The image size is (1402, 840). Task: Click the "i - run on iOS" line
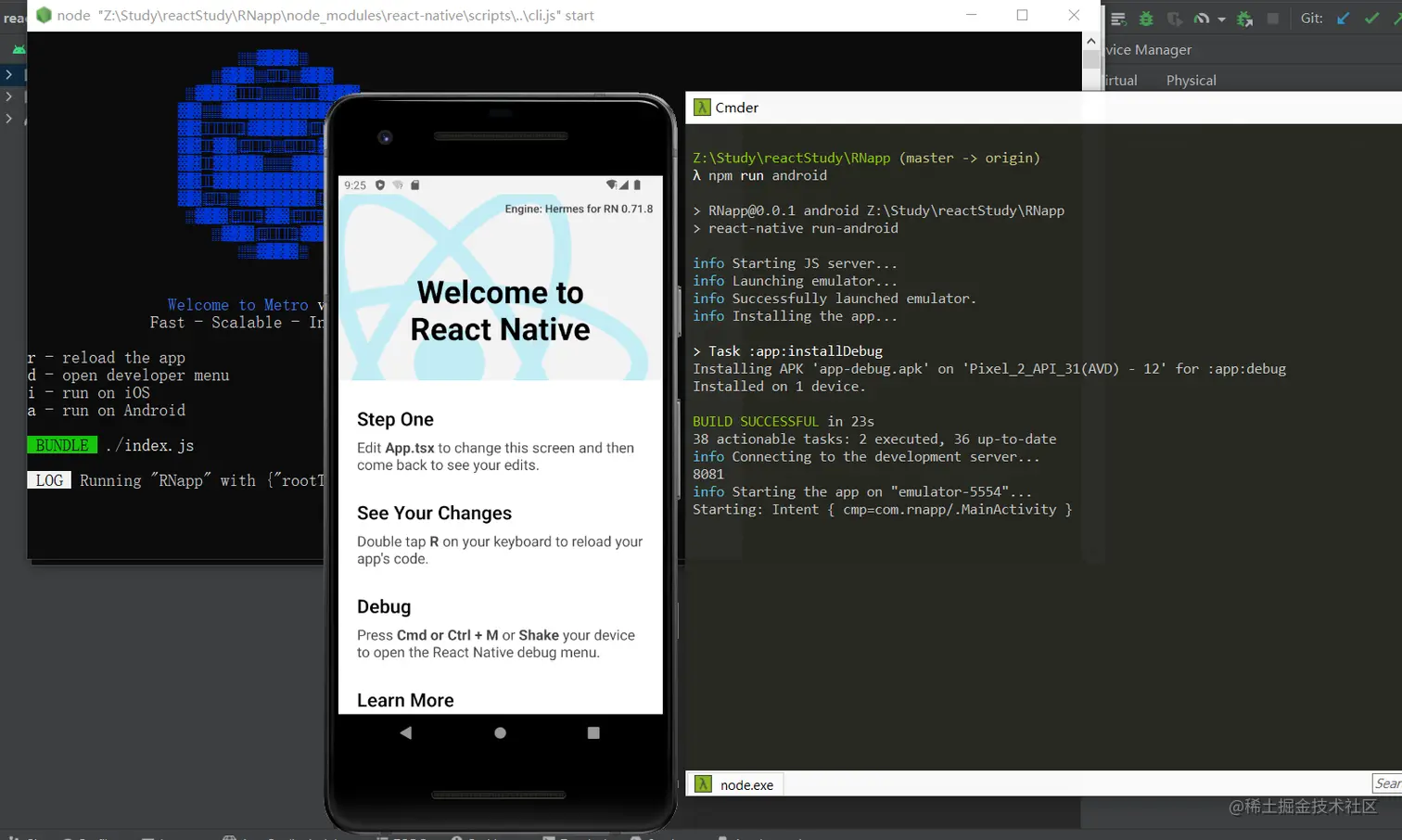point(89,393)
